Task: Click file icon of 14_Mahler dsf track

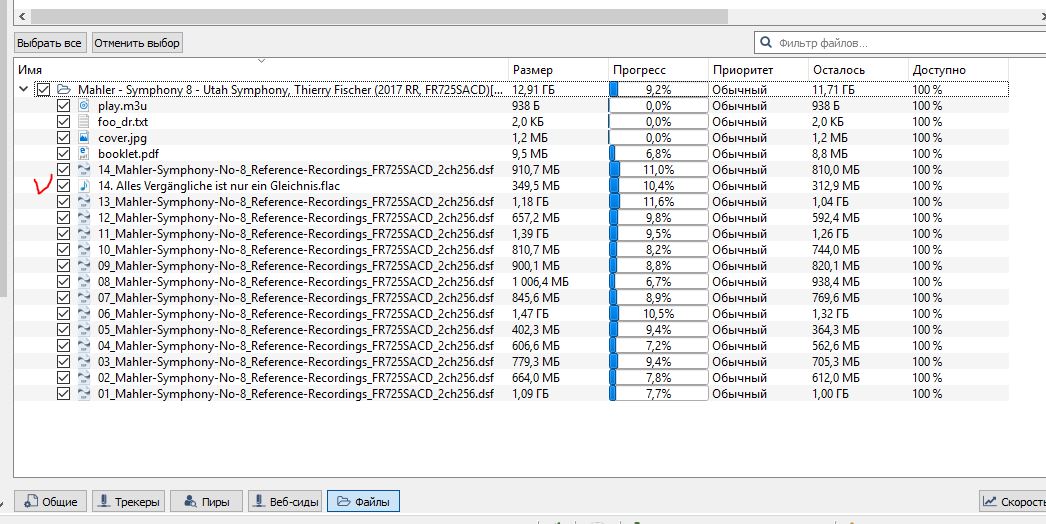Action: point(83,170)
